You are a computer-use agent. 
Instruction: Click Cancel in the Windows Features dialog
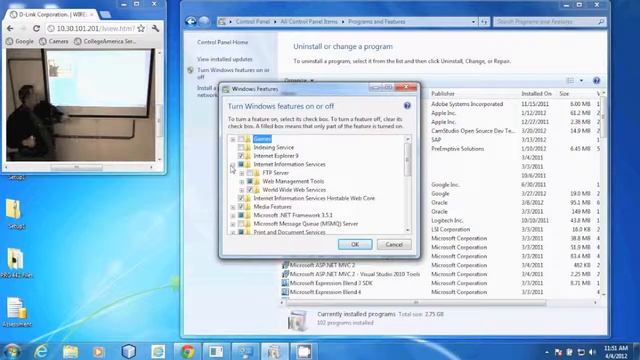pyautogui.click(x=394, y=244)
